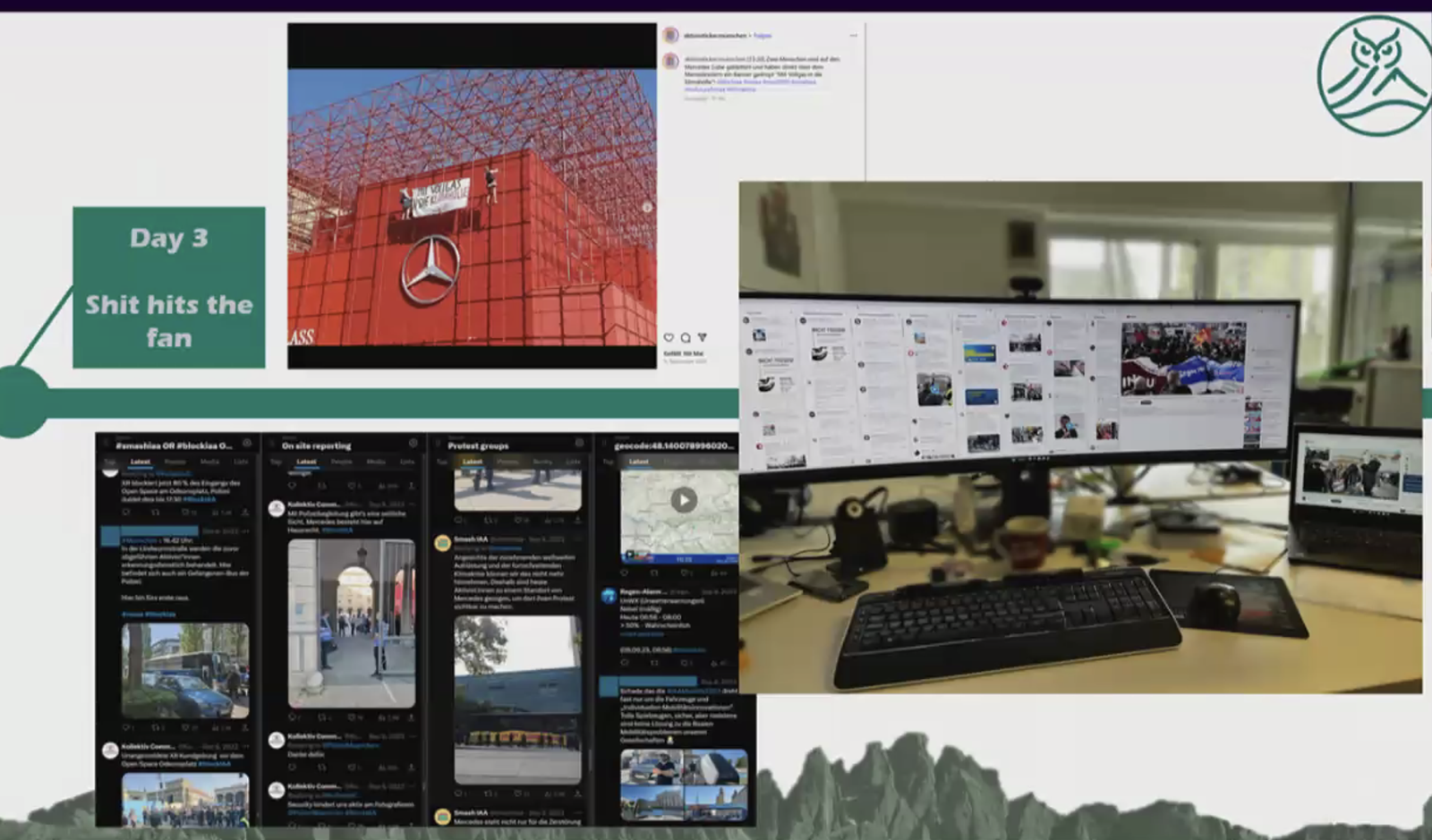Select People tab in On site reporting column
Screen dimensions: 1432x840
click(x=341, y=462)
